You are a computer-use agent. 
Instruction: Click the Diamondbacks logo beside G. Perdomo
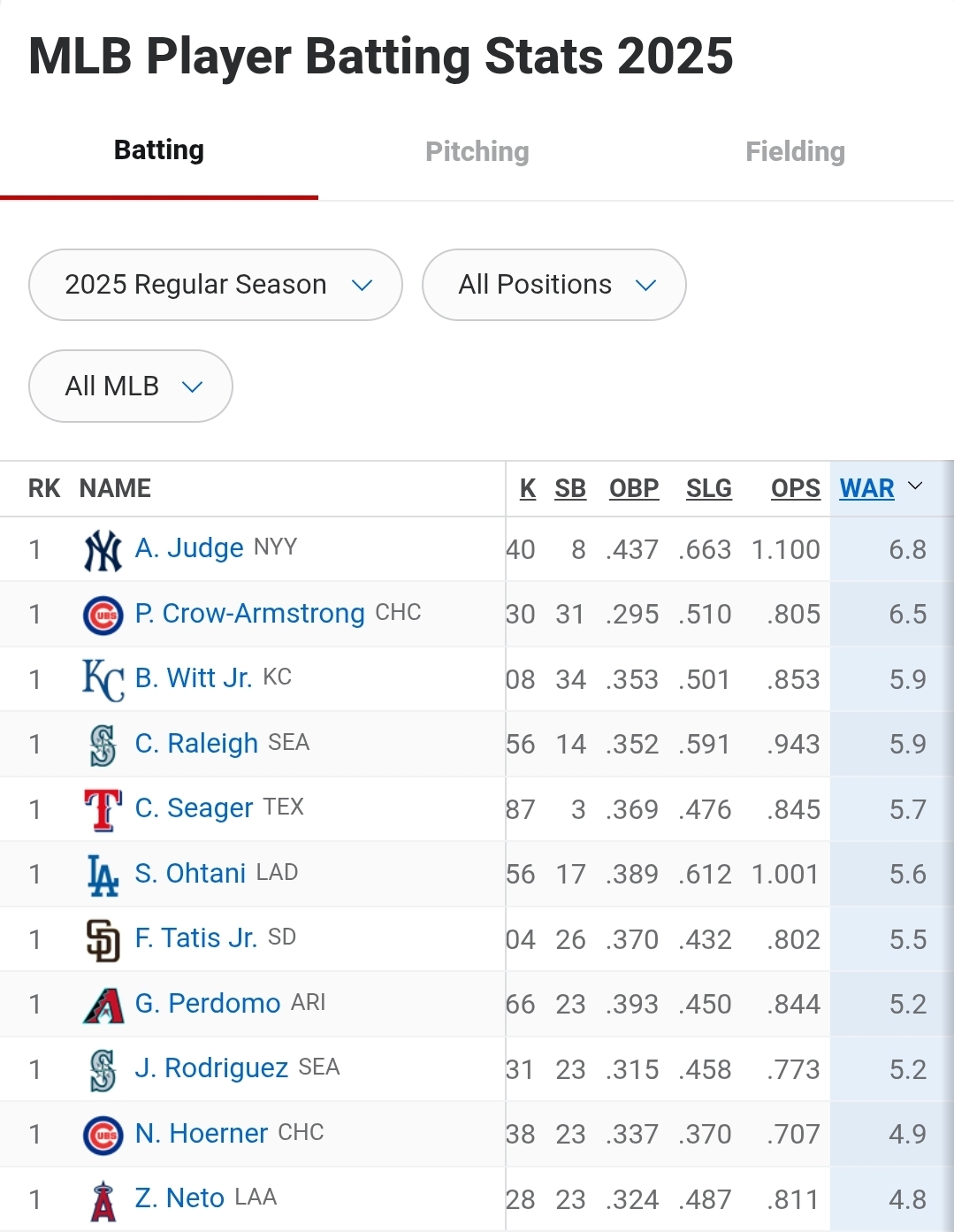(x=103, y=1005)
